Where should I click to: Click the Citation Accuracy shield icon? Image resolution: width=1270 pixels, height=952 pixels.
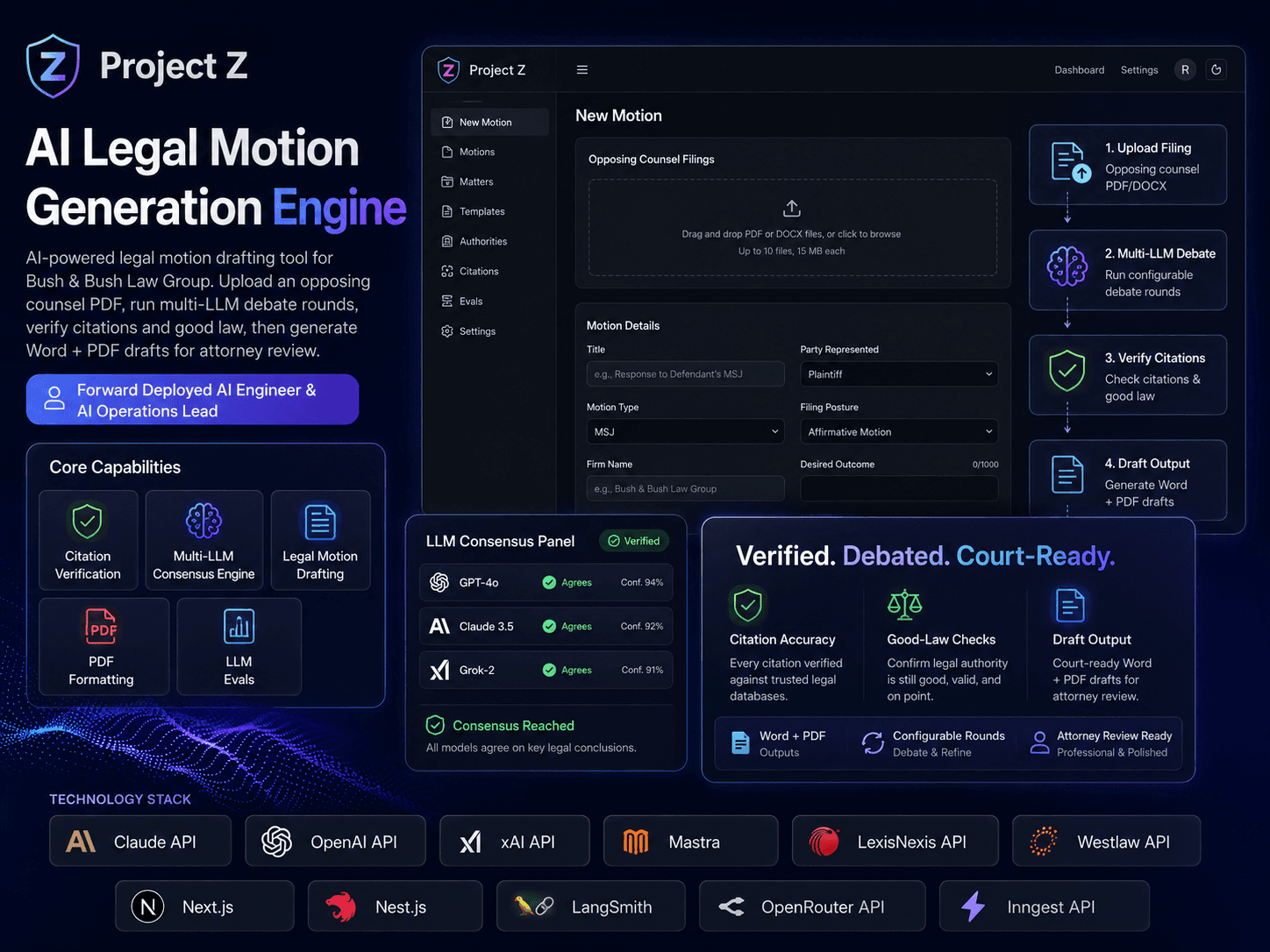pos(747,603)
